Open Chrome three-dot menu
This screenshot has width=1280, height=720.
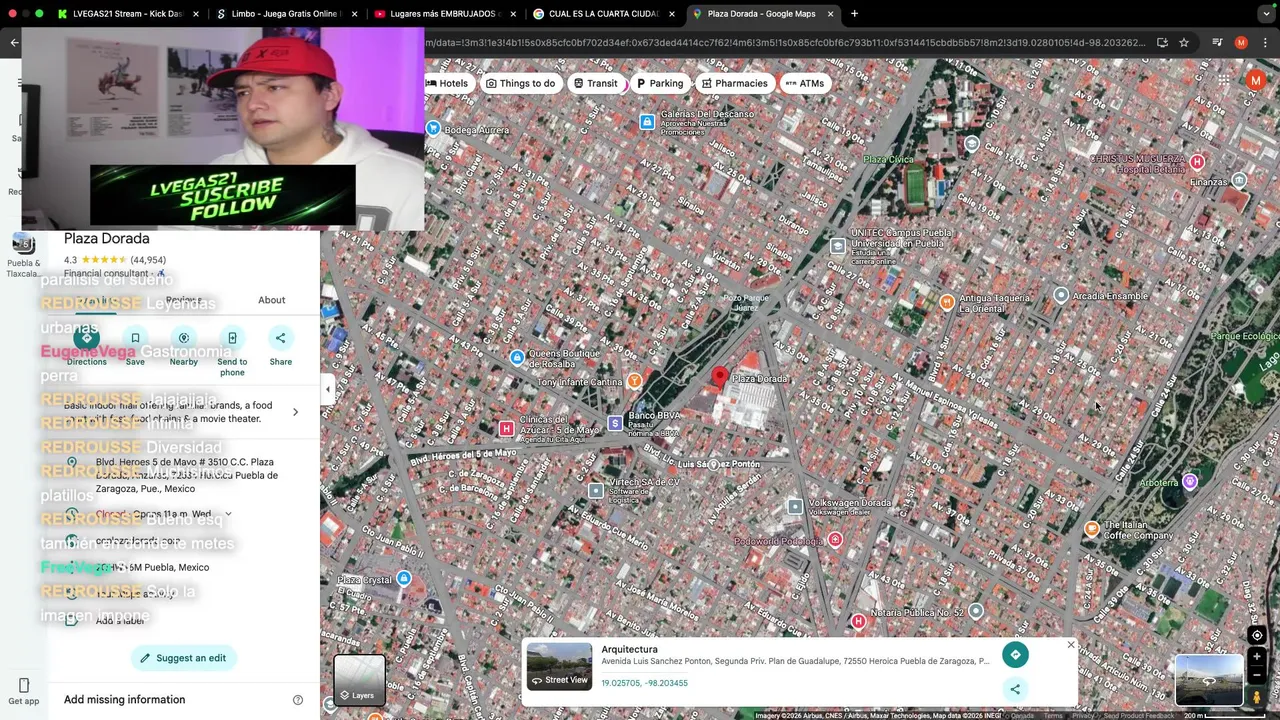(x=1264, y=43)
